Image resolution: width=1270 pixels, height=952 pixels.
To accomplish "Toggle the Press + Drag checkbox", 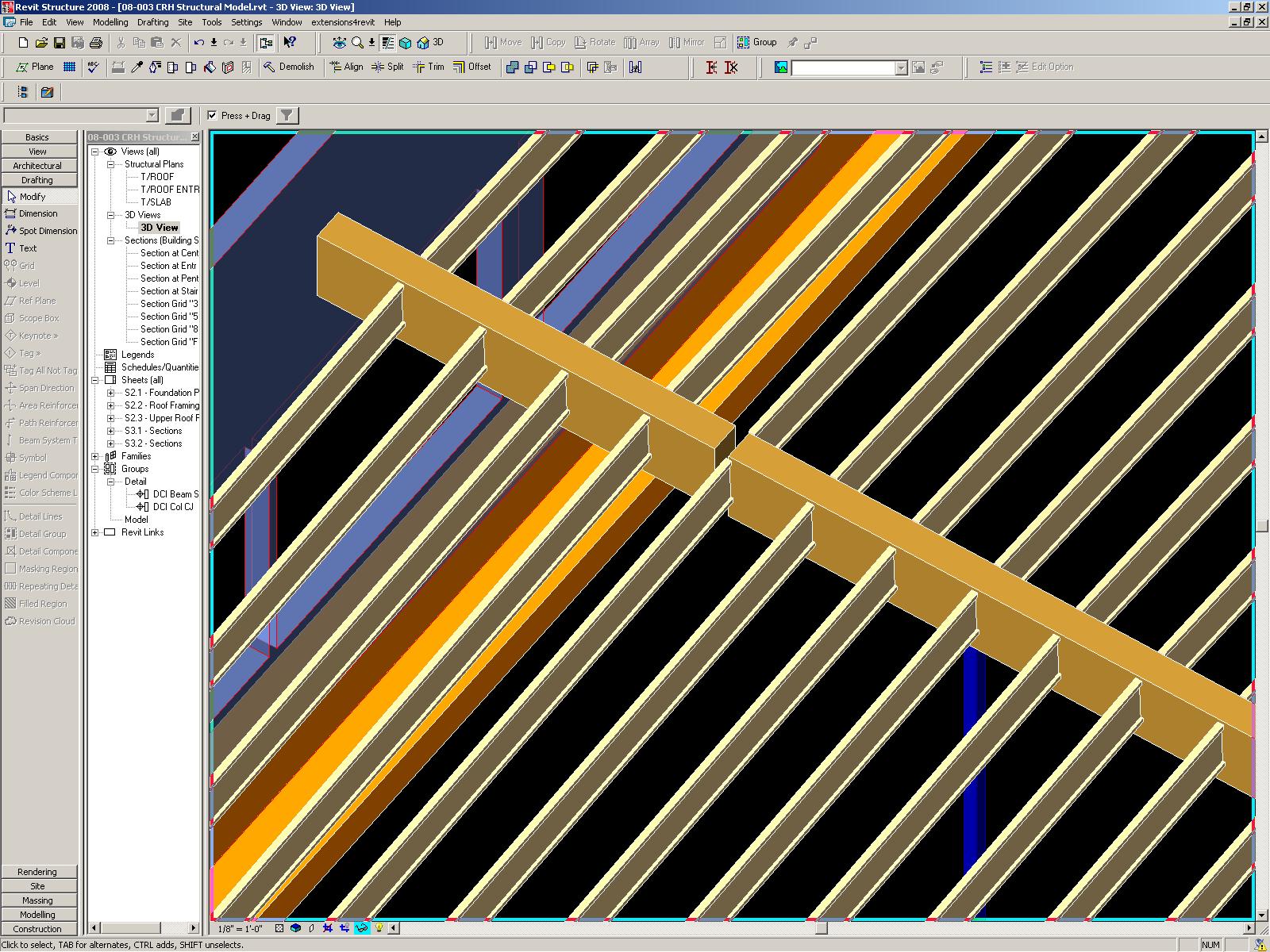I will pyautogui.click(x=212, y=116).
